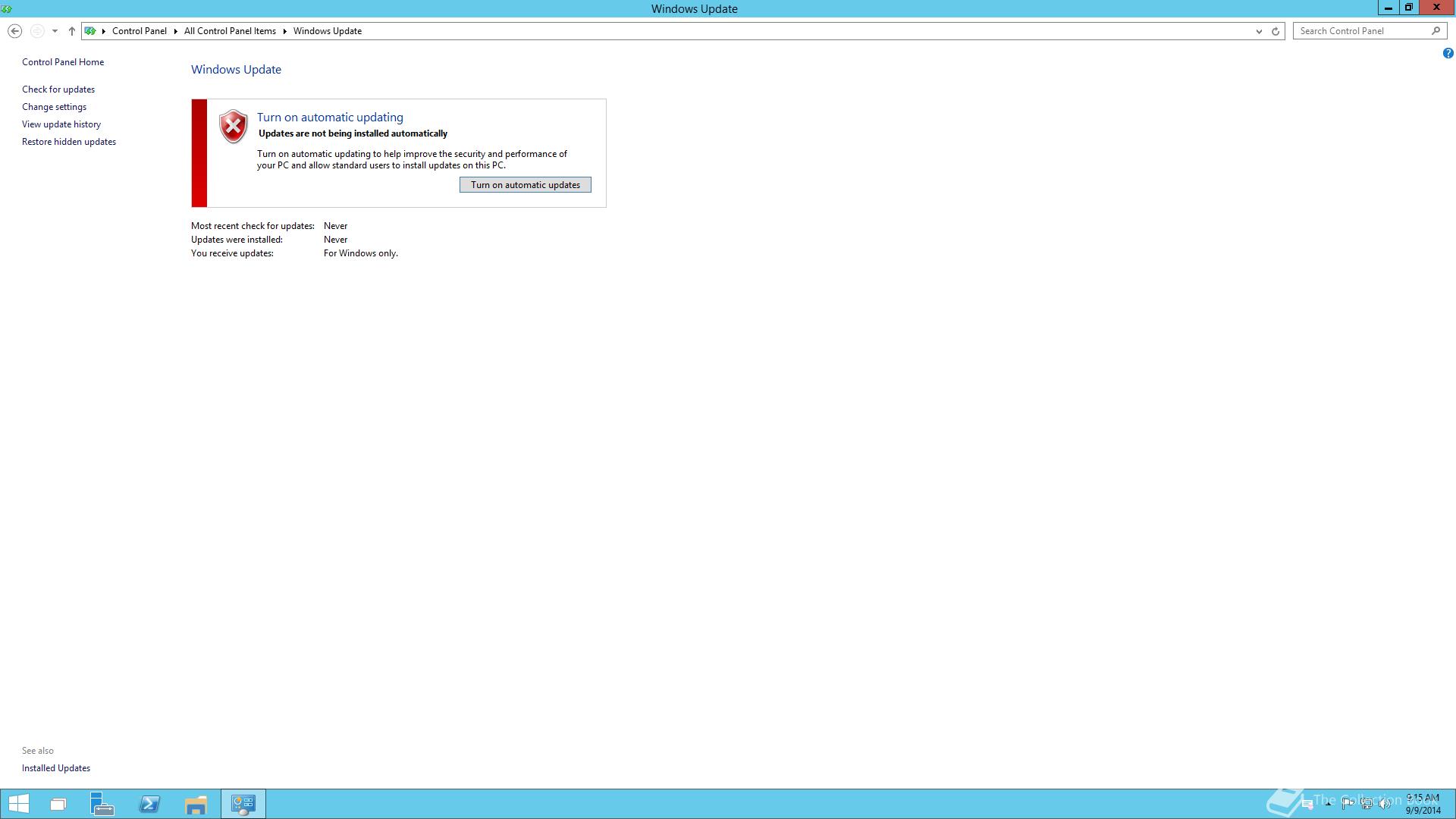
Task: Open the blank window taskbar icon
Action: (58, 804)
